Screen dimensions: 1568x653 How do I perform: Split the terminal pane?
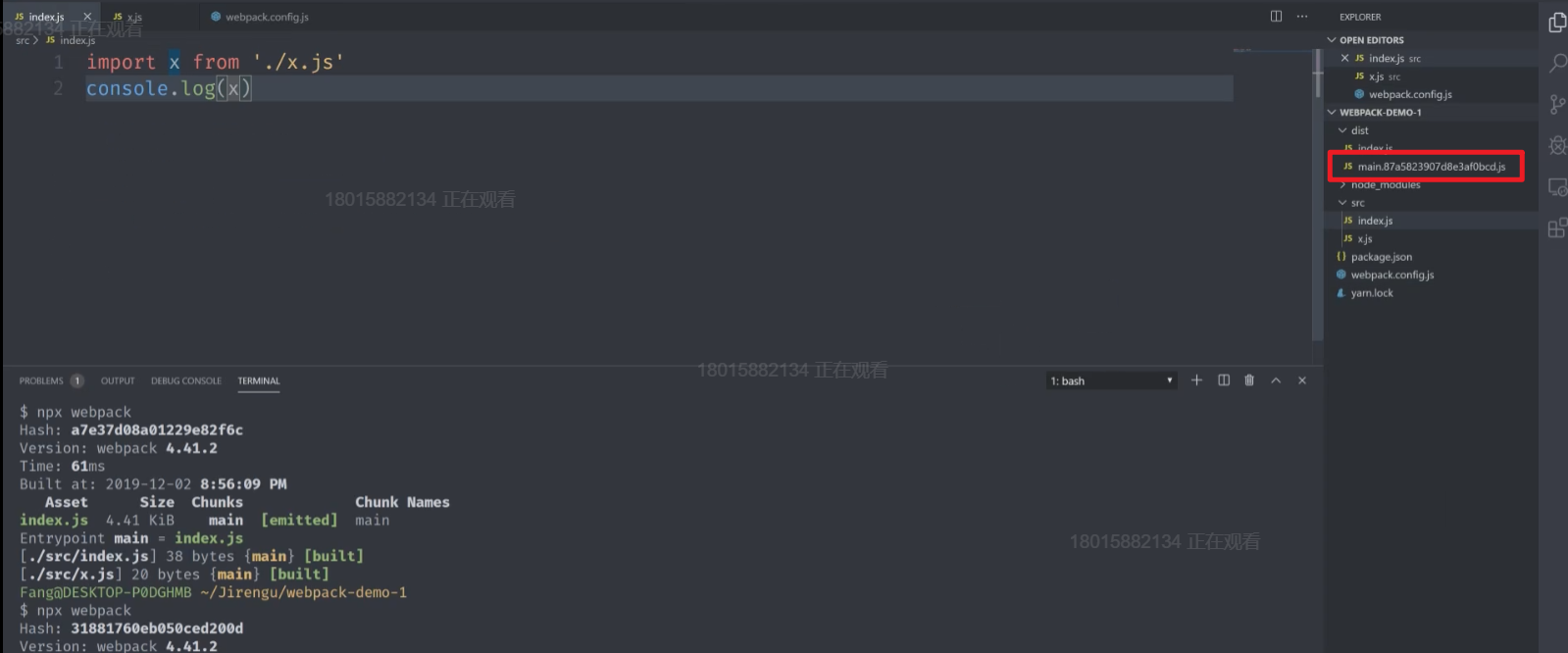pos(1224,380)
